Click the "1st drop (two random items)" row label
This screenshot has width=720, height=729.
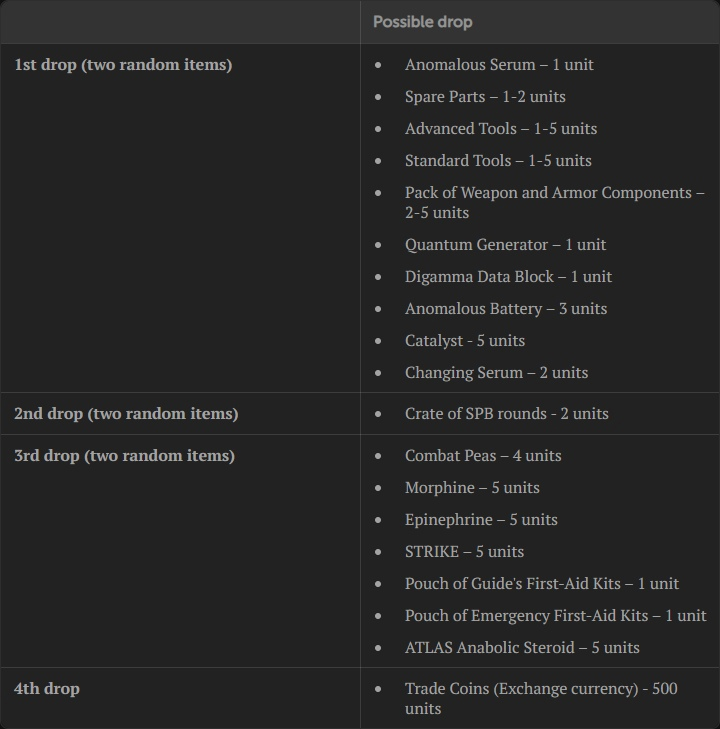(x=123, y=65)
